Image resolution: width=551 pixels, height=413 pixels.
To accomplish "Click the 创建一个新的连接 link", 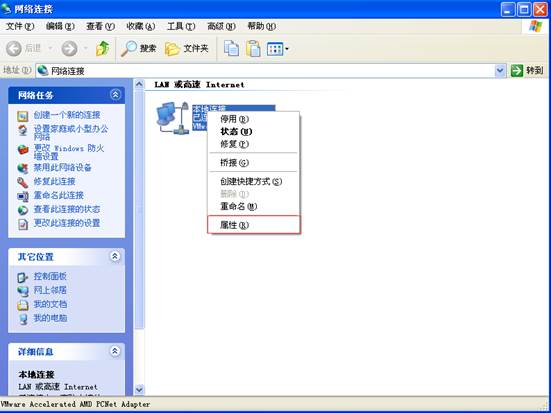I will (x=67, y=115).
